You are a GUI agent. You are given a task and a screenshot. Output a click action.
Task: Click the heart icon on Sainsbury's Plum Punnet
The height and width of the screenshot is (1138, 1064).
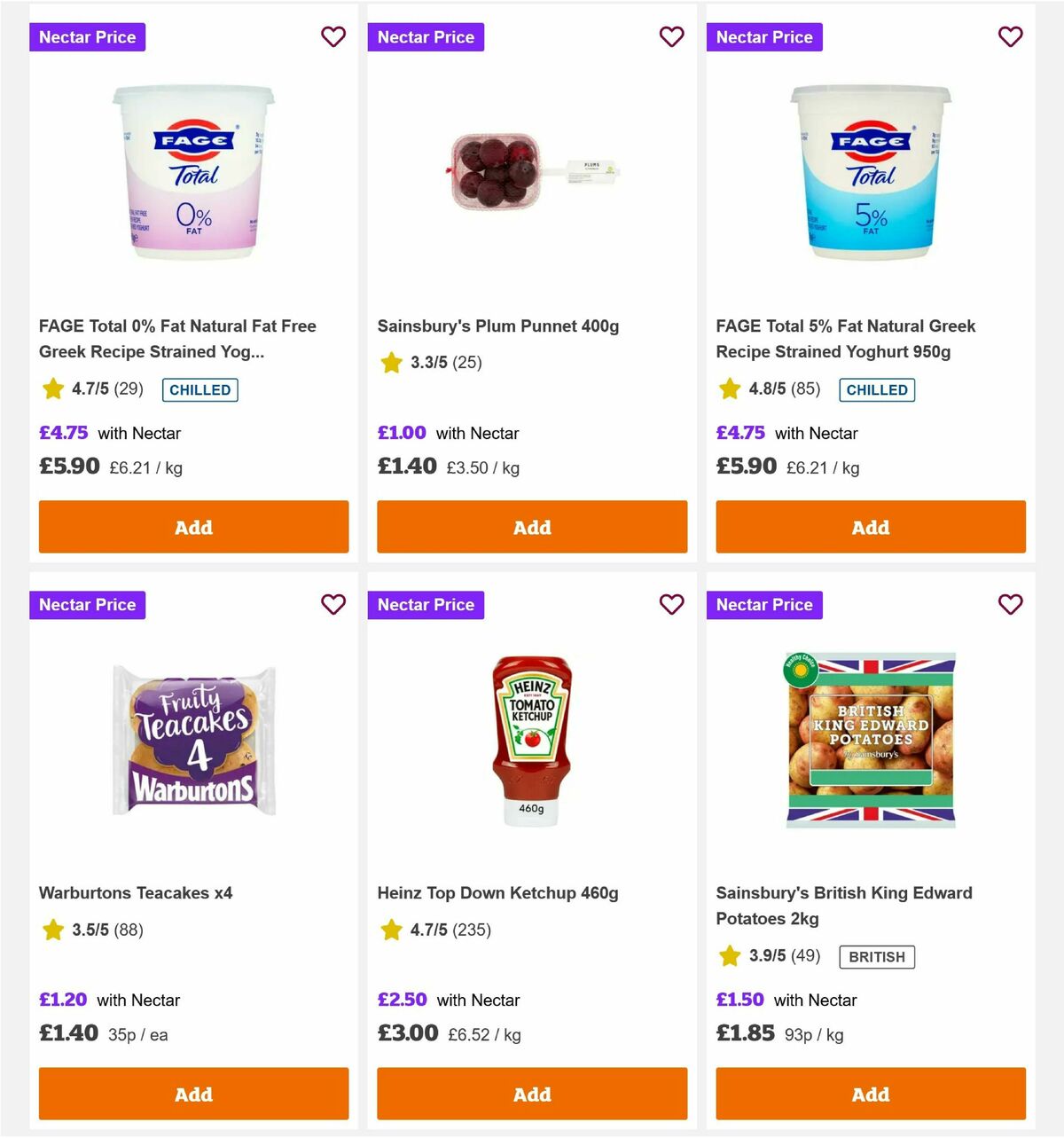pos(672,37)
